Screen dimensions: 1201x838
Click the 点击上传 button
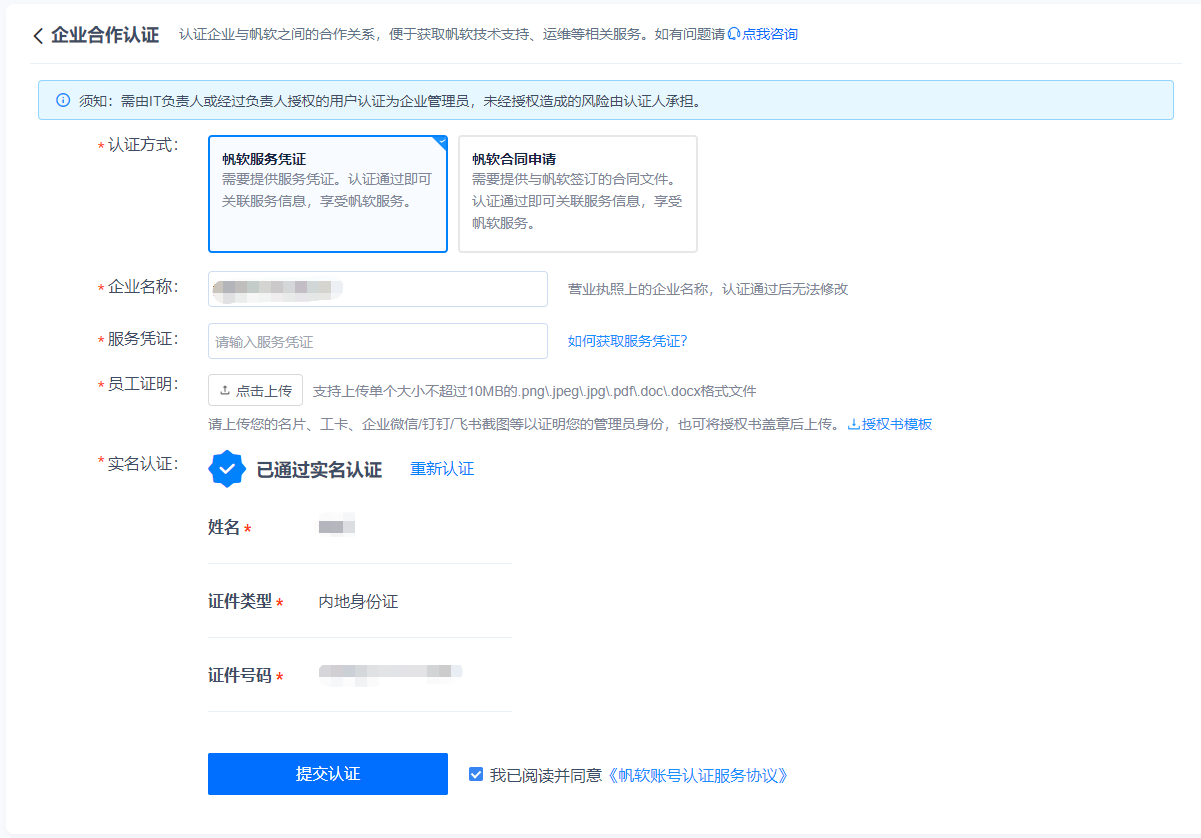tap(255, 390)
